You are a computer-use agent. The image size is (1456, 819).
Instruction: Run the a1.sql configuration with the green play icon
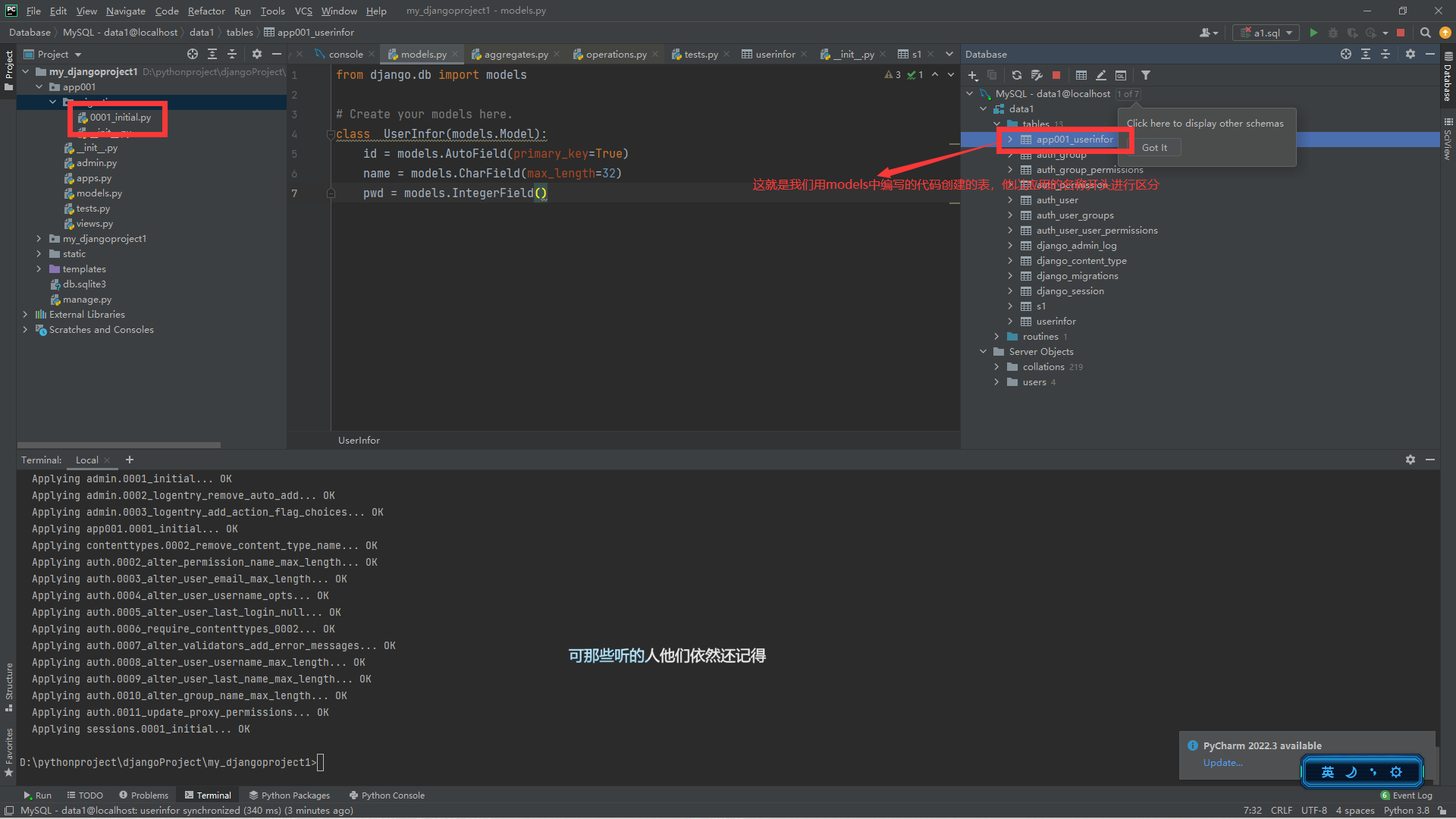coord(1313,33)
